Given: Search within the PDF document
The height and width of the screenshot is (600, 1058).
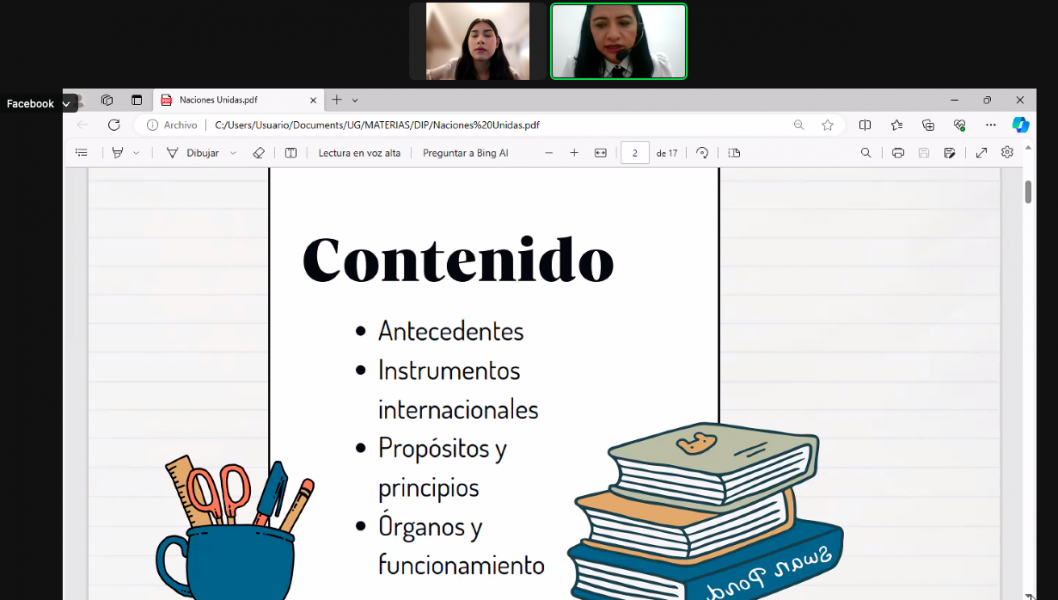Looking at the screenshot, I should 866,153.
